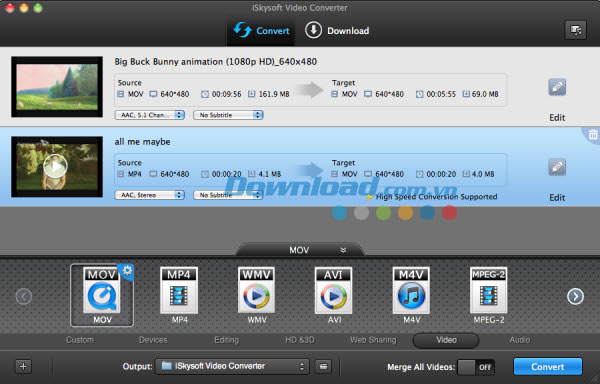Open the Web Sharing format category
600x384 pixels.
tap(373, 340)
